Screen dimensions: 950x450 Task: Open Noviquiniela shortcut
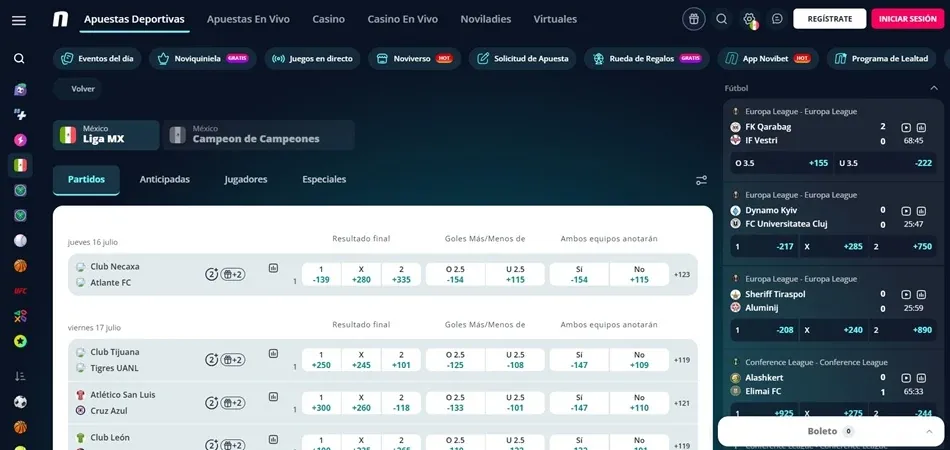[x=202, y=59]
